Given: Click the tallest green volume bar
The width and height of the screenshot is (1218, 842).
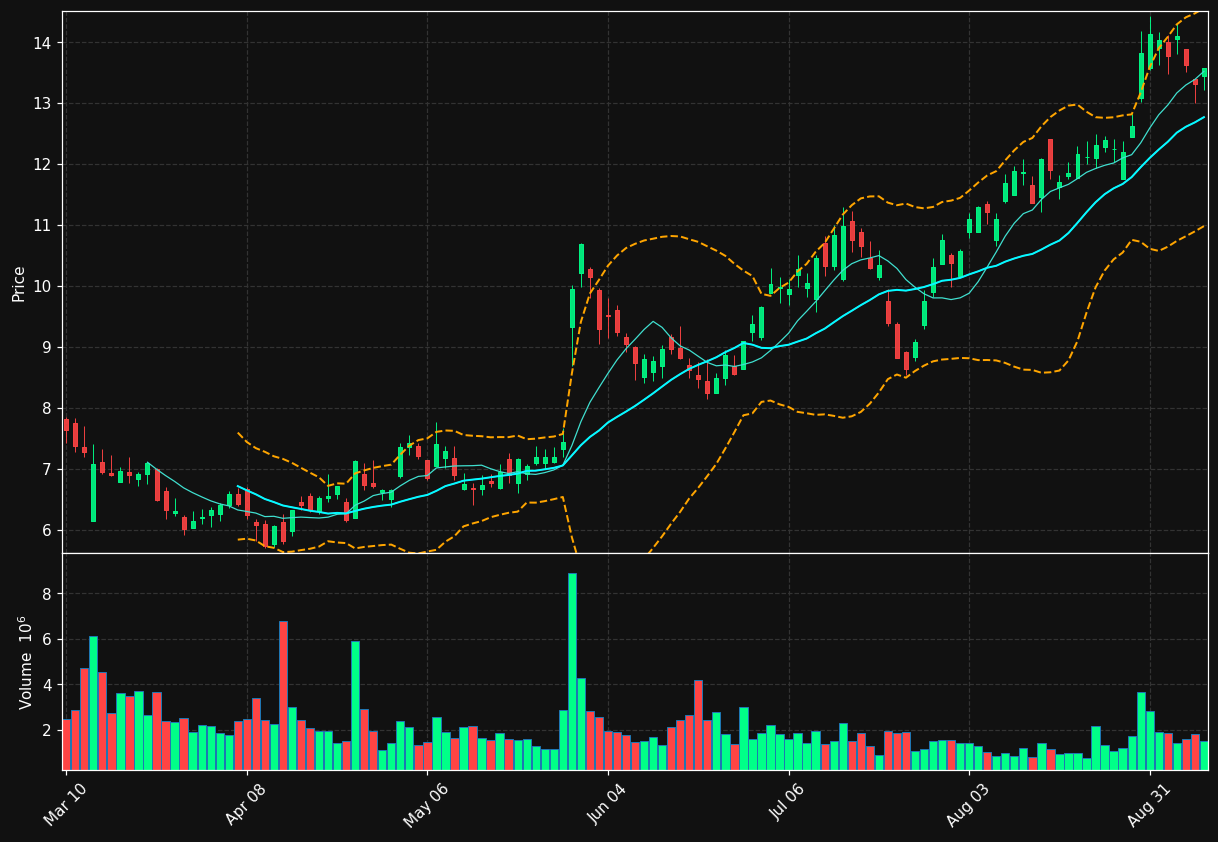Looking at the screenshot, I should coord(572,671).
